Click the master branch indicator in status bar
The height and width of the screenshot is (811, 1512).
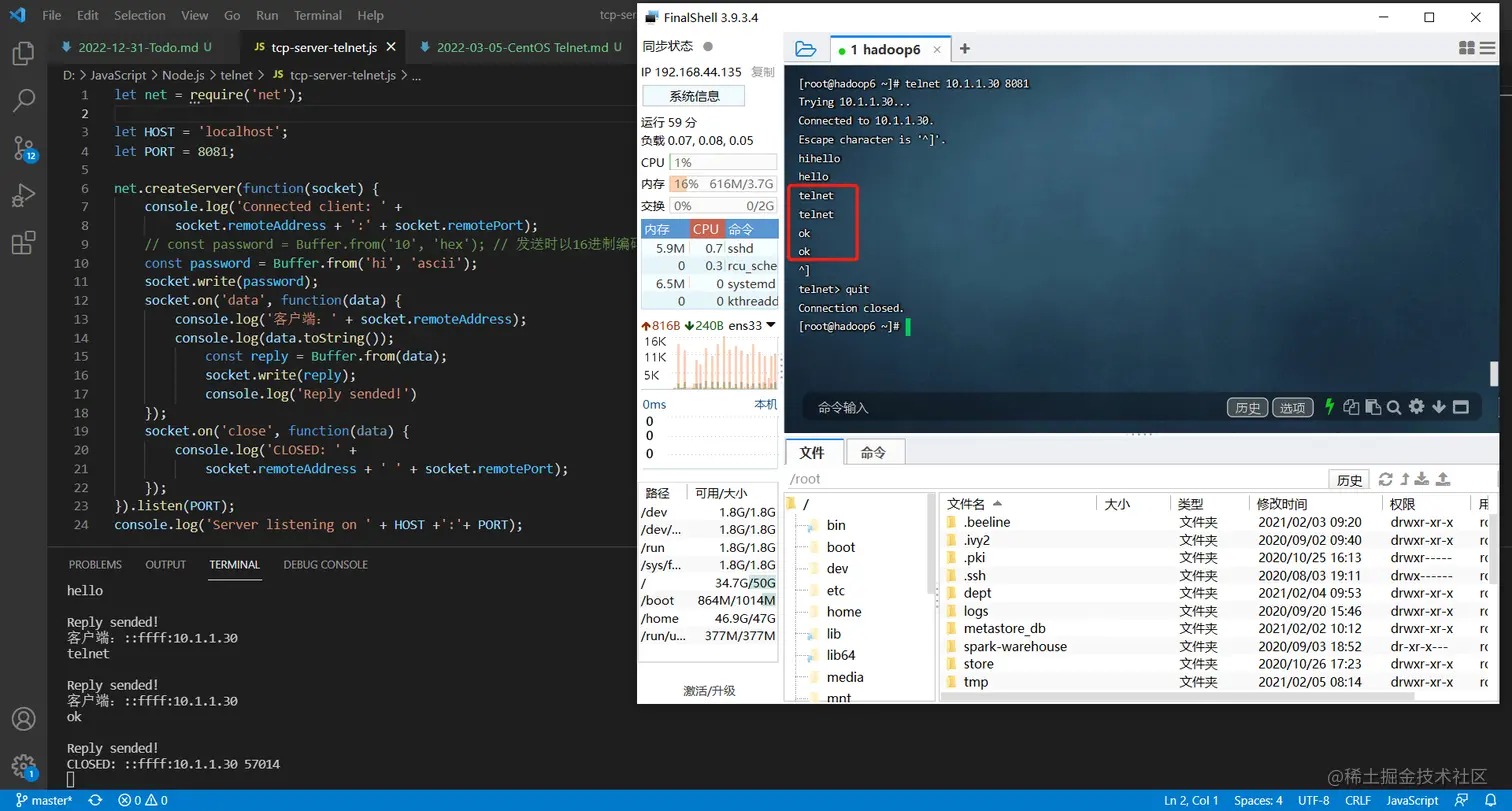(42, 800)
